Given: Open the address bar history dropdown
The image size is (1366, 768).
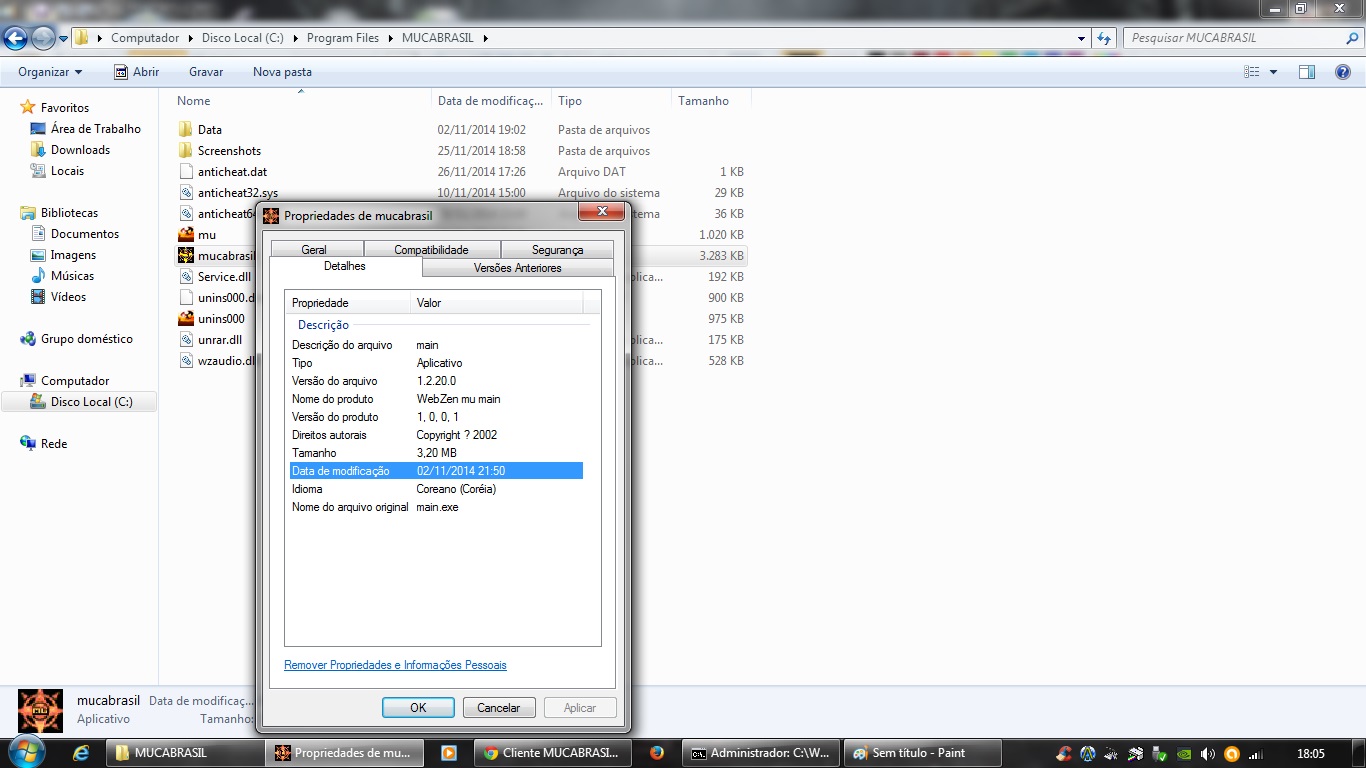Looking at the screenshot, I should [x=1081, y=38].
